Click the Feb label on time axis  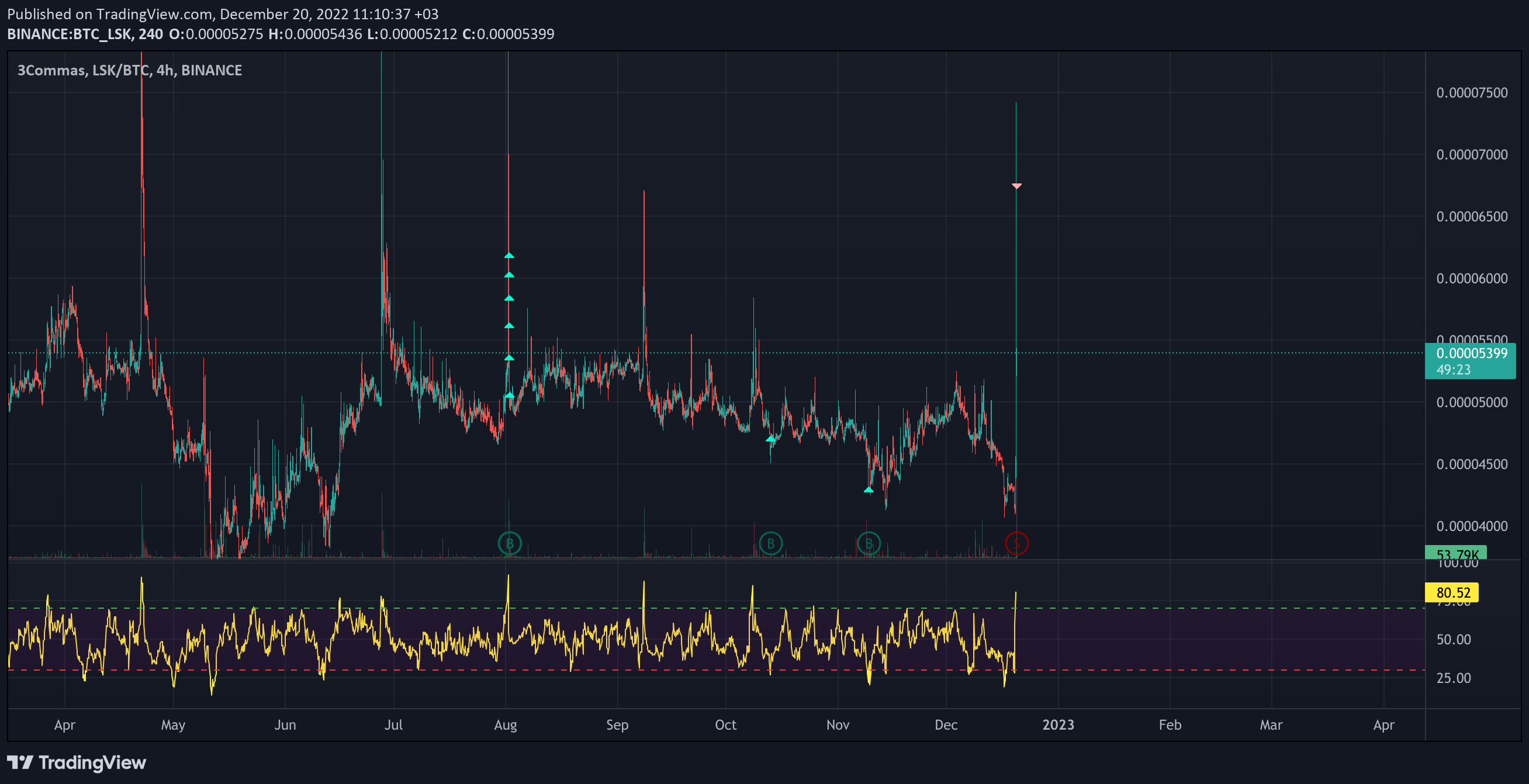pyautogui.click(x=1170, y=724)
